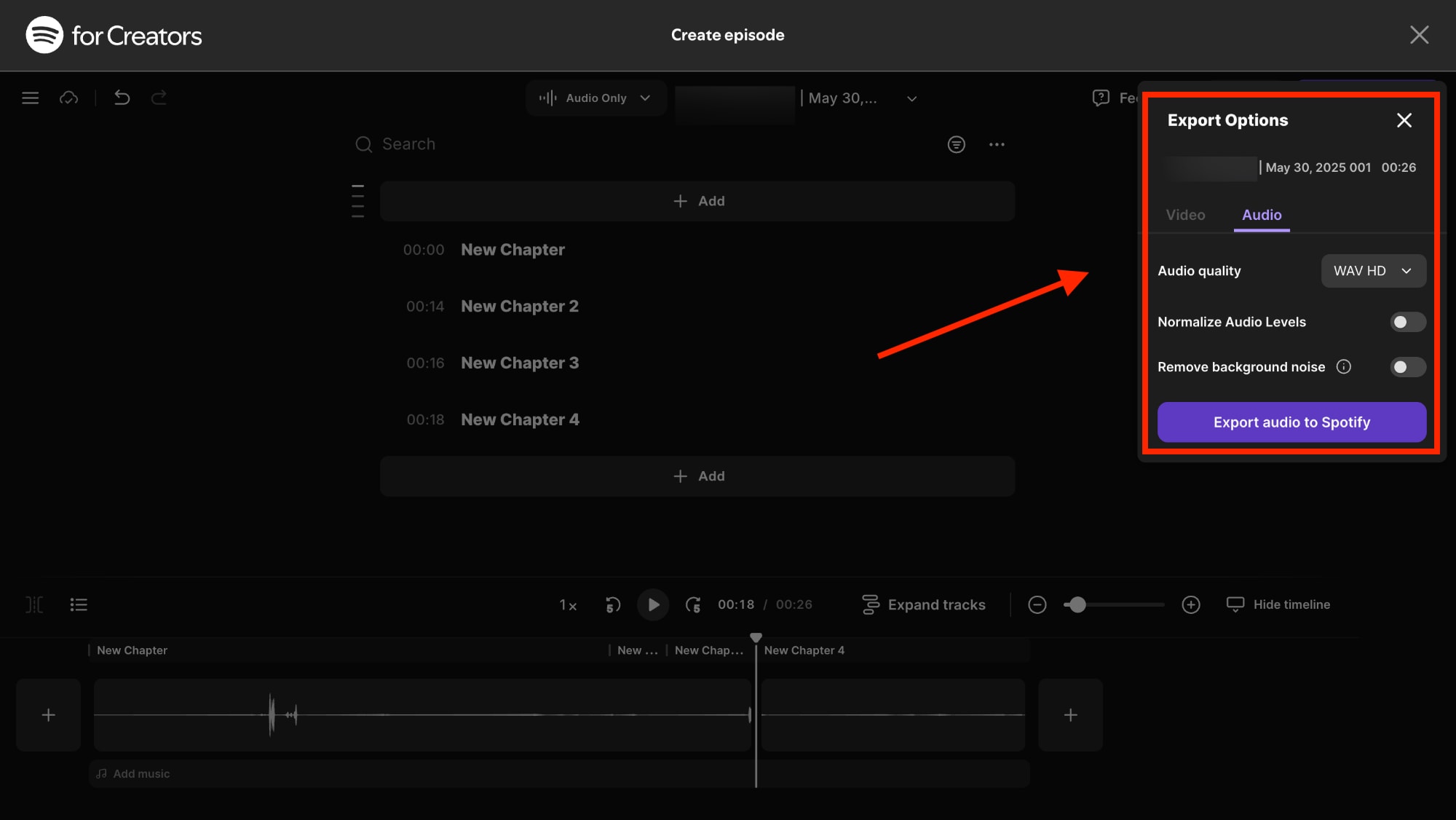Open the Audio Only mode dropdown
The height and width of the screenshot is (820, 1456).
(596, 98)
